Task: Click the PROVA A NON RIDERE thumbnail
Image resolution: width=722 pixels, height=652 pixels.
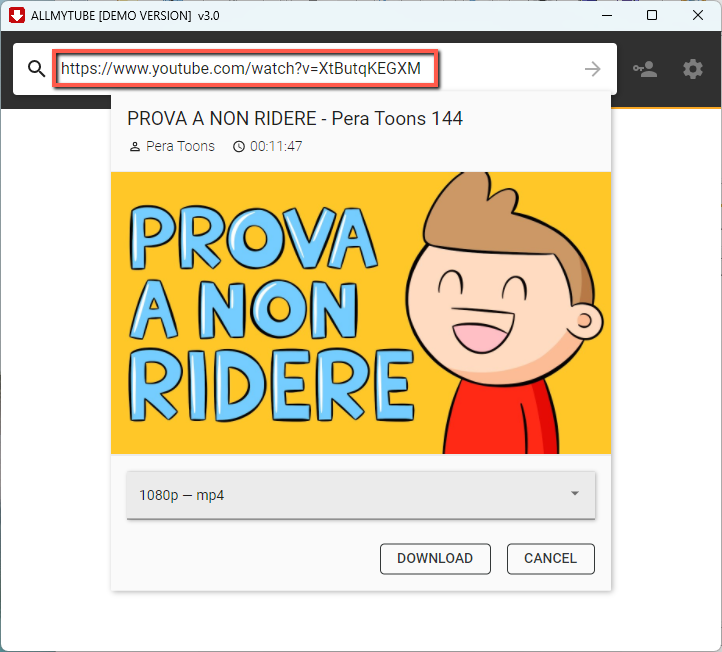Action: coord(361,313)
